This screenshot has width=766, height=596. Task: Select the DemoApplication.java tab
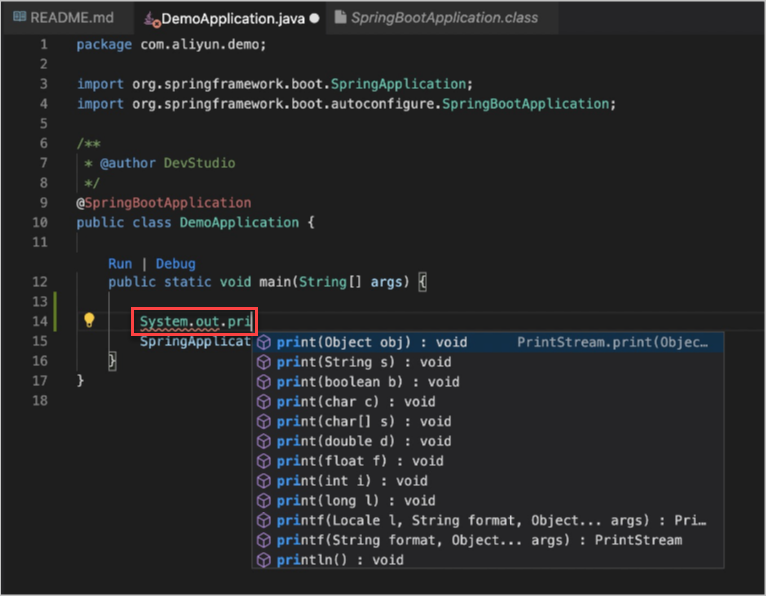click(x=231, y=19)
